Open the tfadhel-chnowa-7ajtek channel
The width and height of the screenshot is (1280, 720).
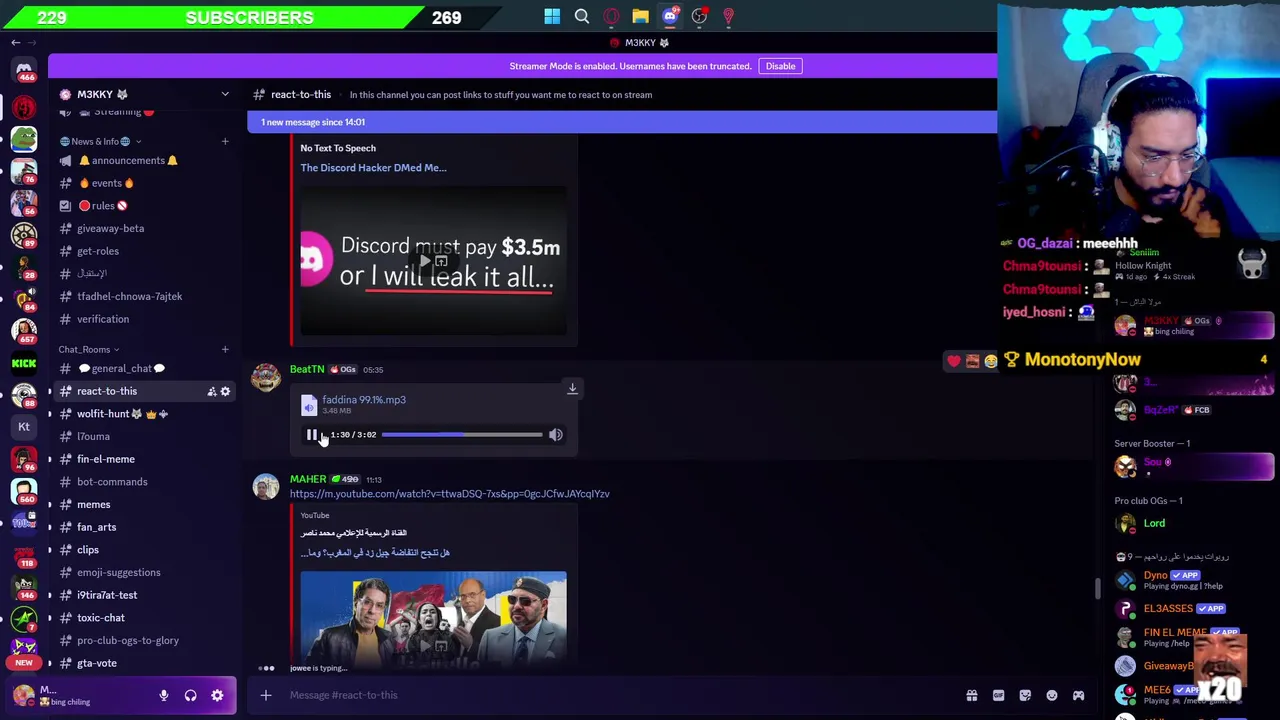pos(129,296)
